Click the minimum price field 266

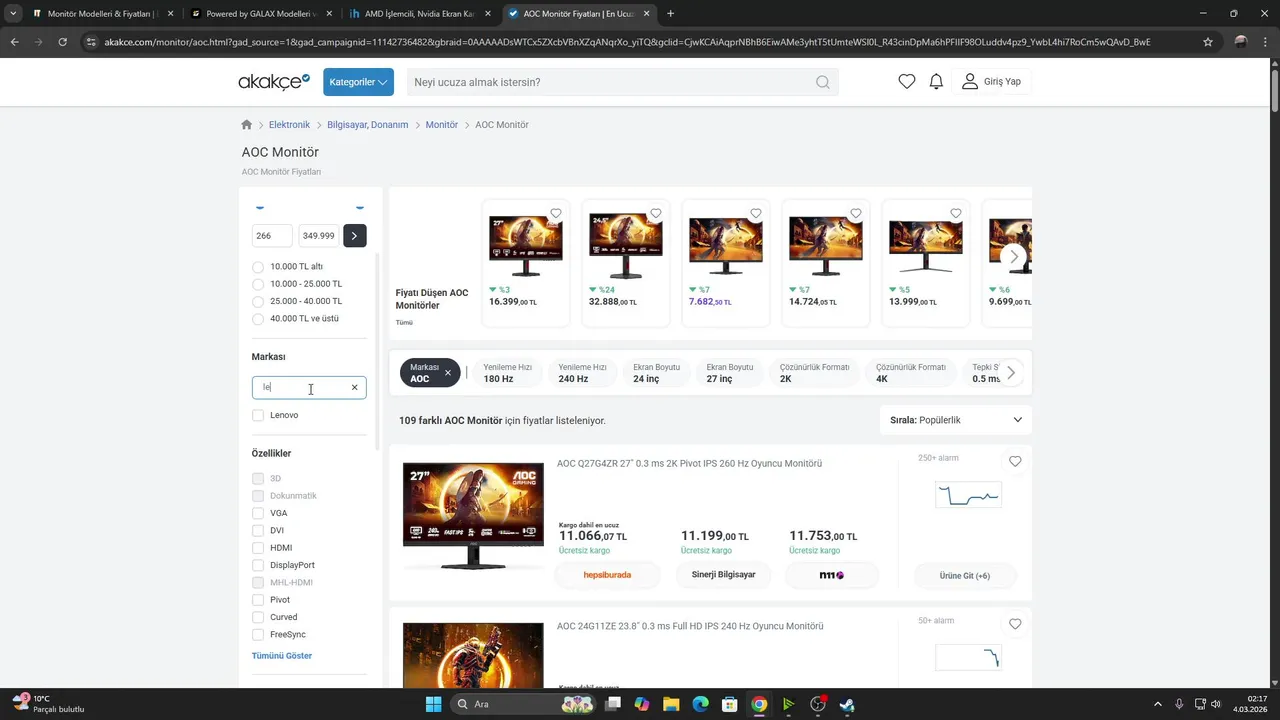[272, 236]
